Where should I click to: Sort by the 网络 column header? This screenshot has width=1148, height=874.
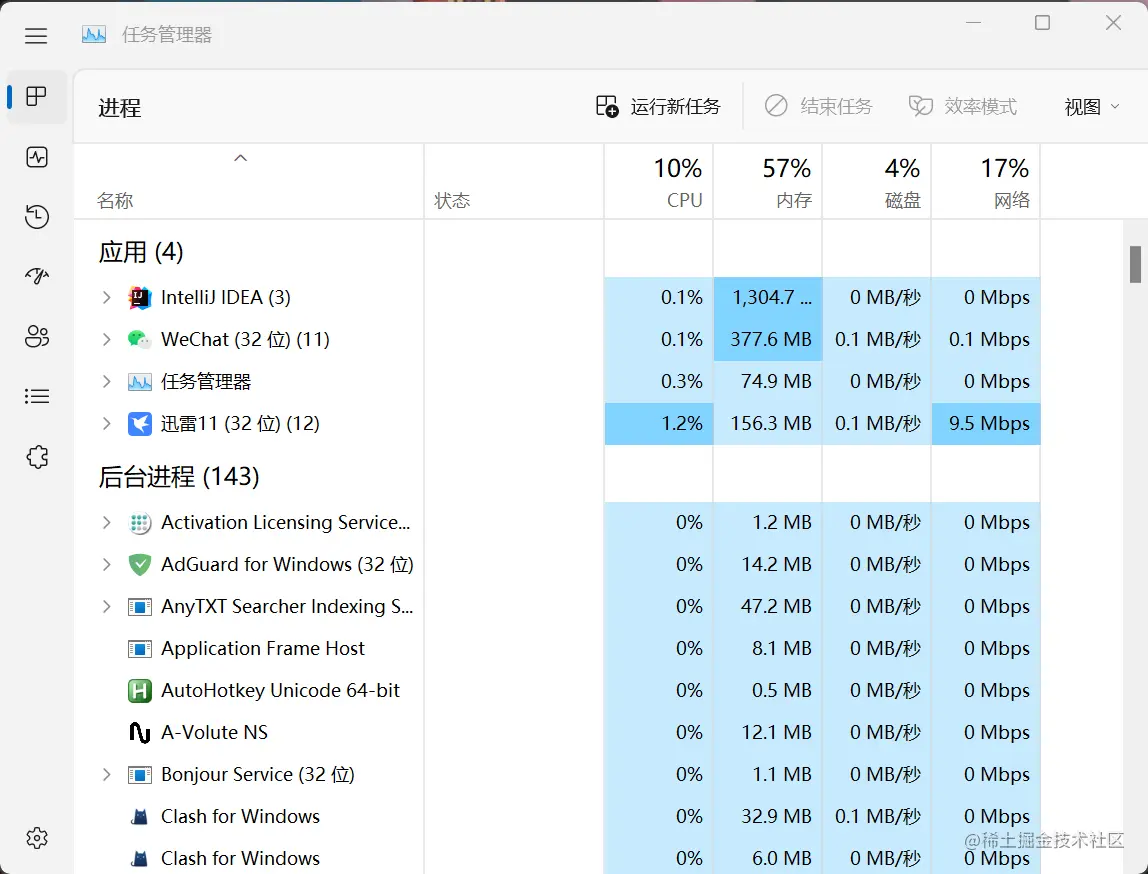coord(985,182)
